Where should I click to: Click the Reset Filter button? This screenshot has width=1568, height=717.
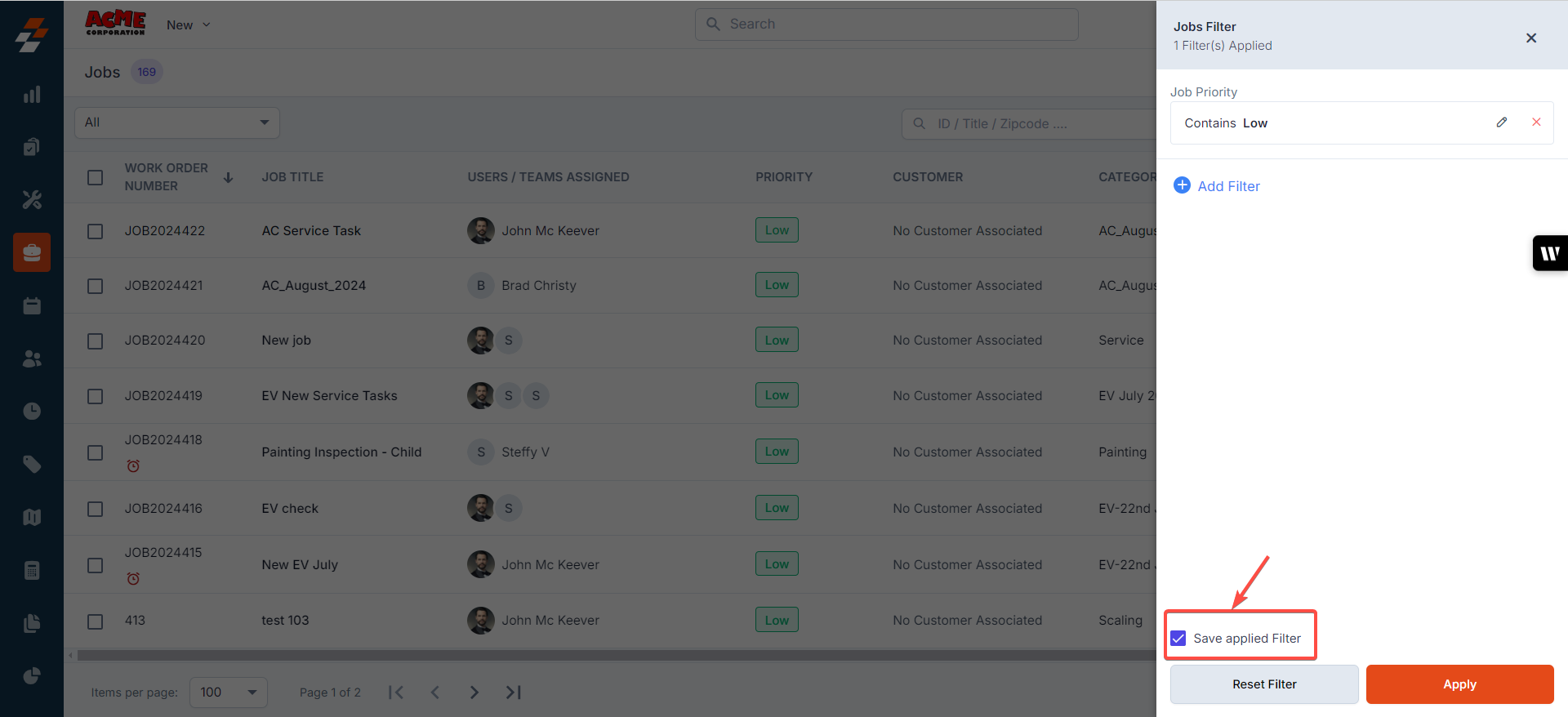1264,684
